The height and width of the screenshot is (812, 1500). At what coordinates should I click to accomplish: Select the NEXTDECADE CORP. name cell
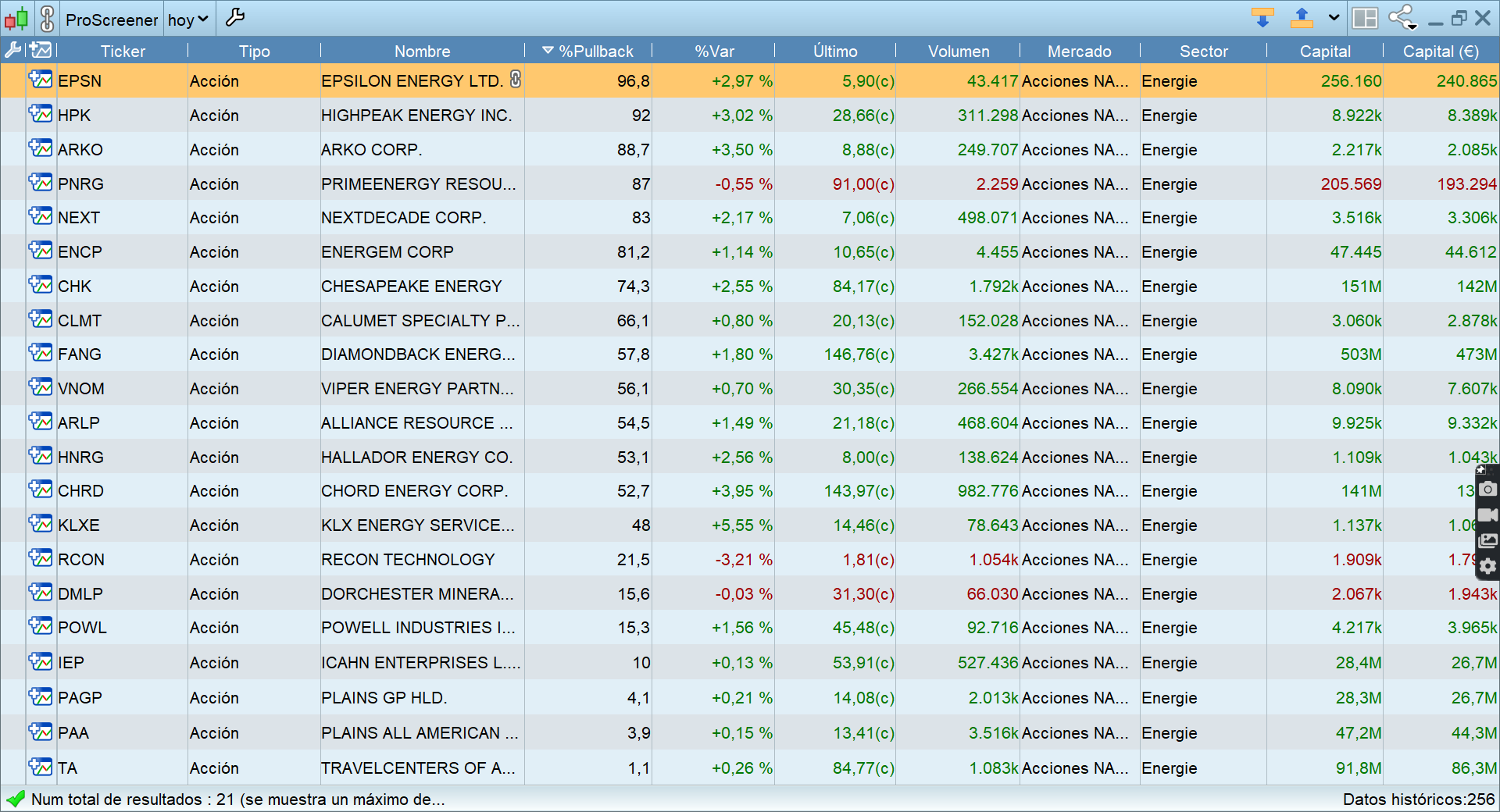422,218
